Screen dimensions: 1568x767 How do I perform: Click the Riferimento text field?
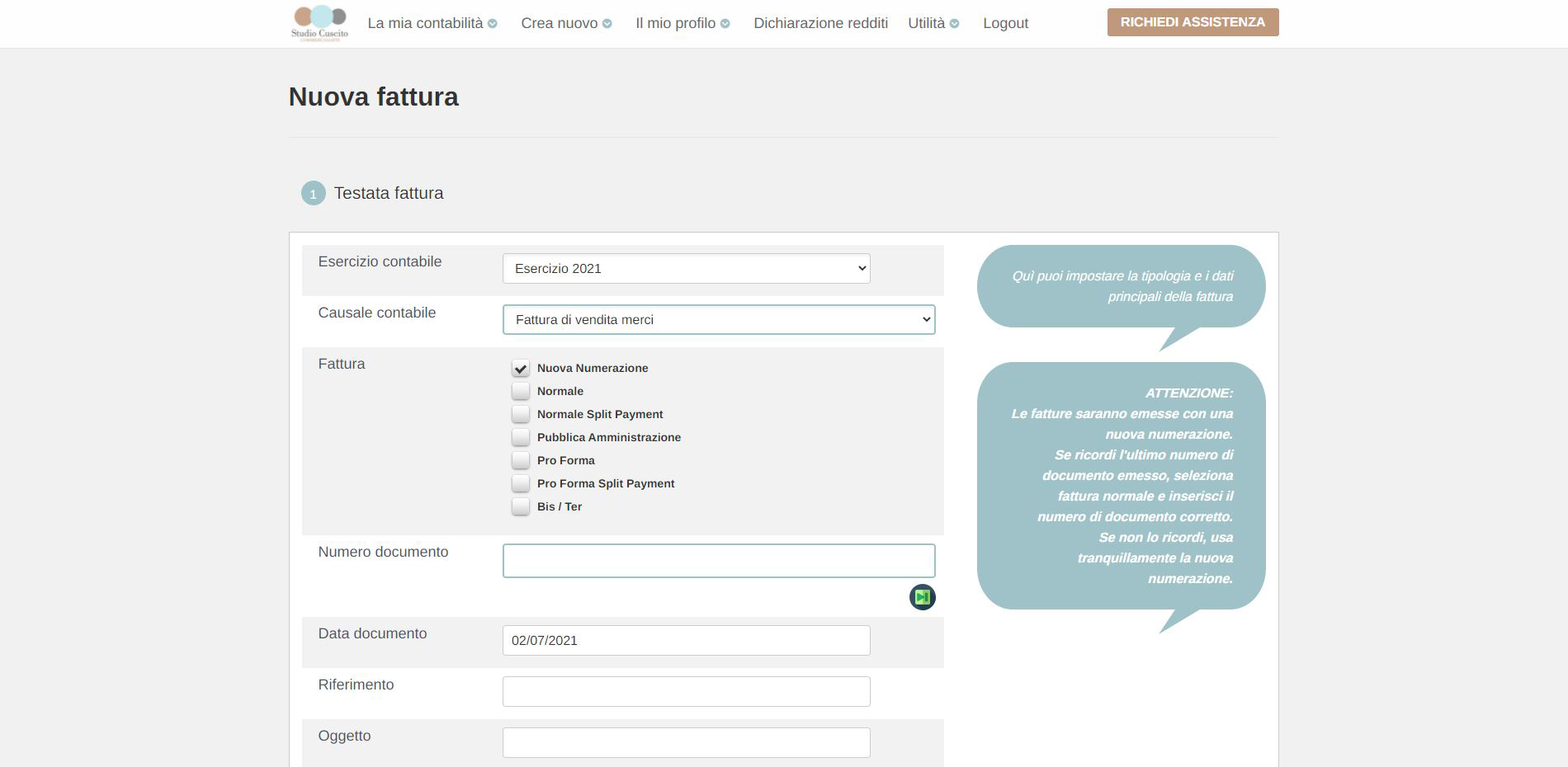(686, 692)
